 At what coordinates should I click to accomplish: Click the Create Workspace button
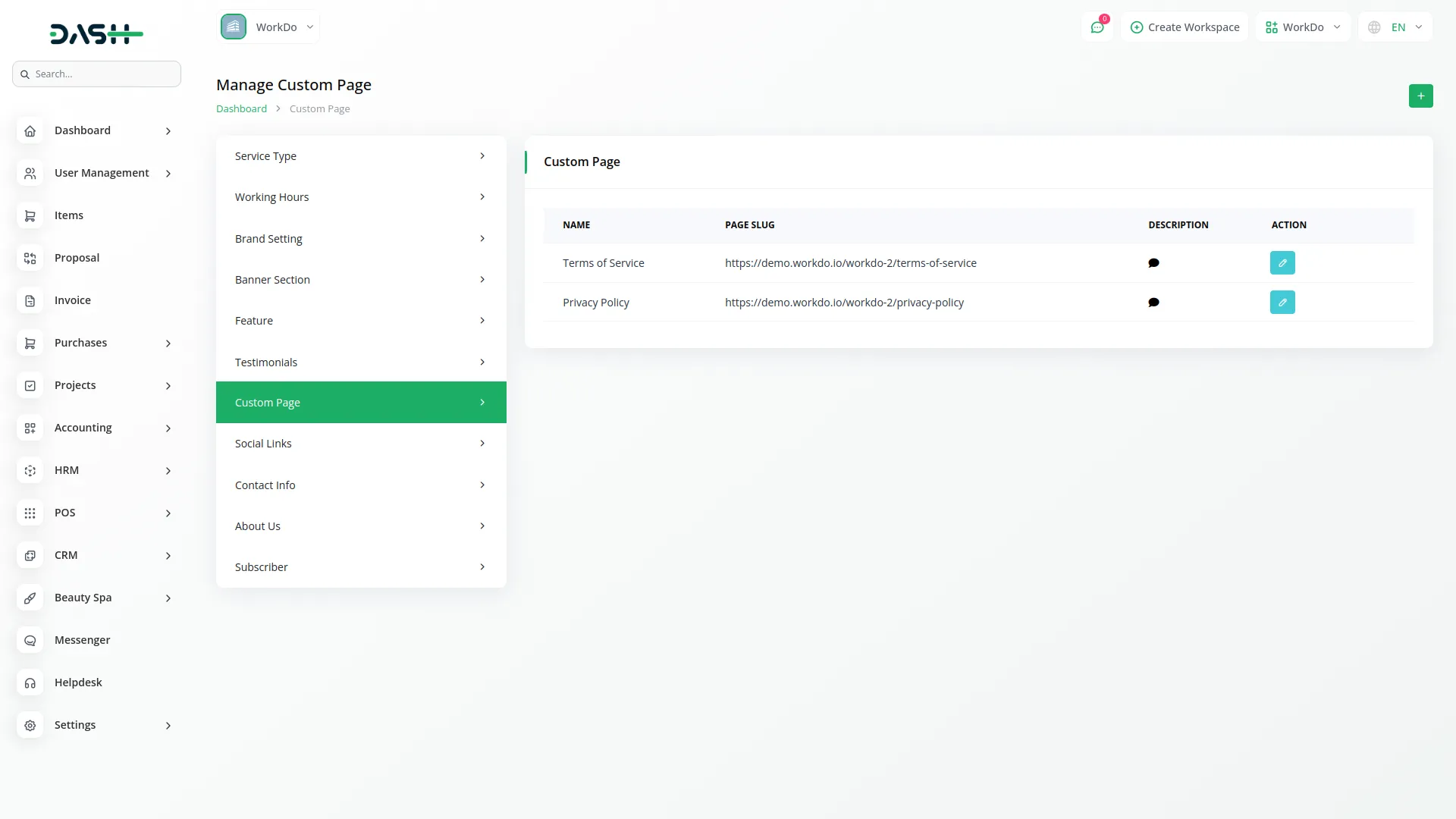click(x=1185, y=27)
